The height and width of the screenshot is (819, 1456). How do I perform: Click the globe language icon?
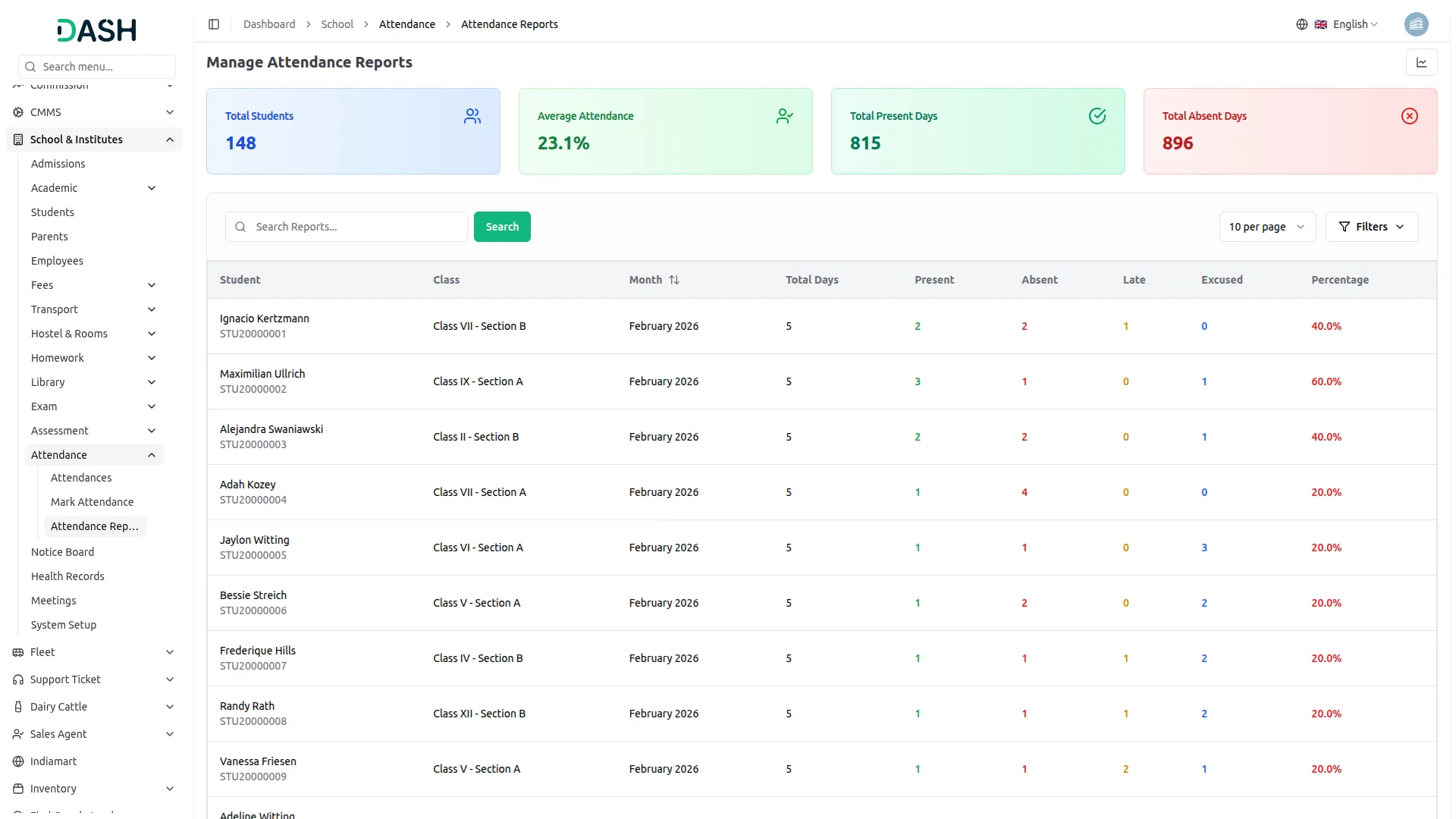click(1301, 24)
